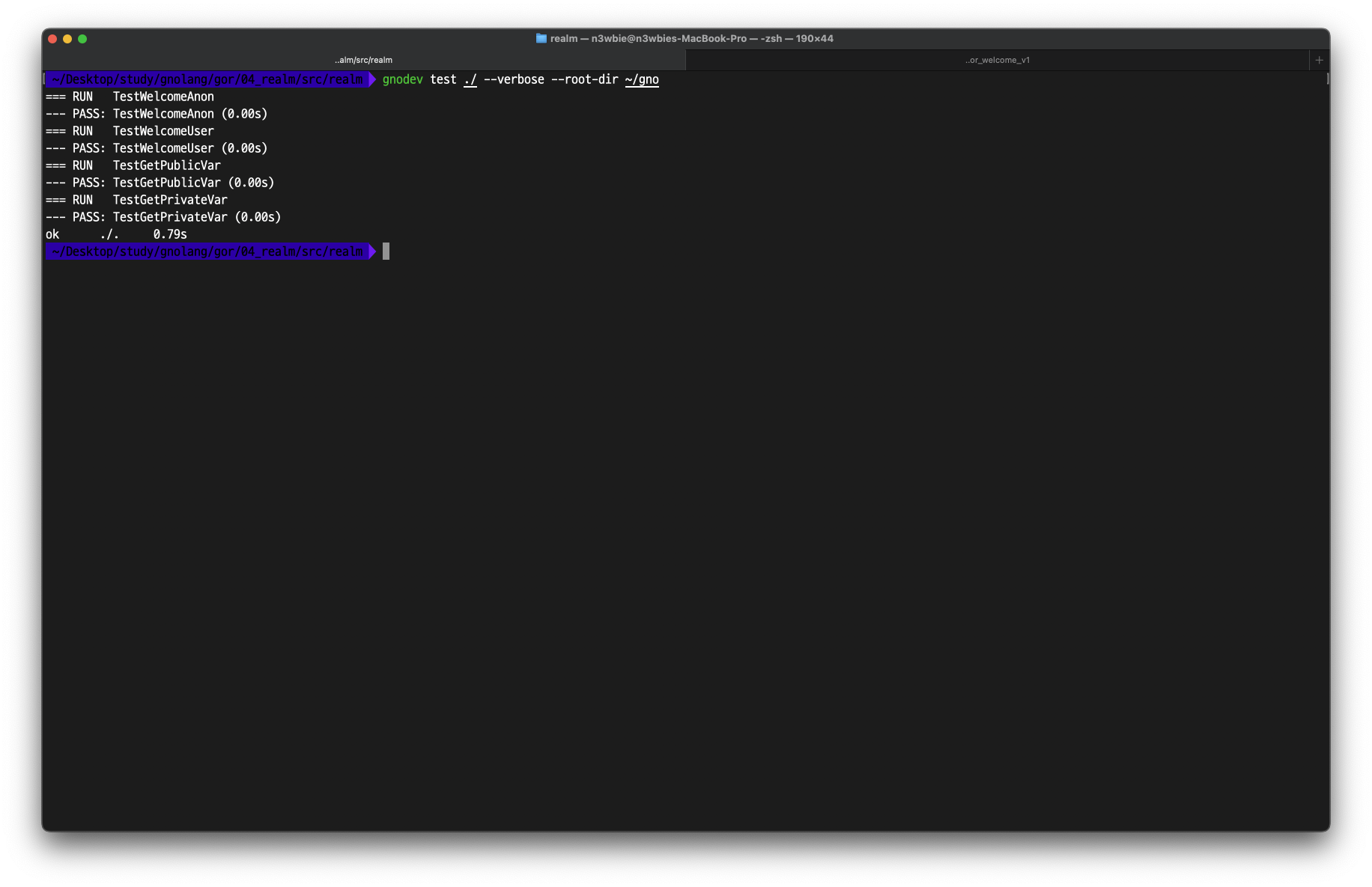Click the gnodev command word

pos(402,79)
